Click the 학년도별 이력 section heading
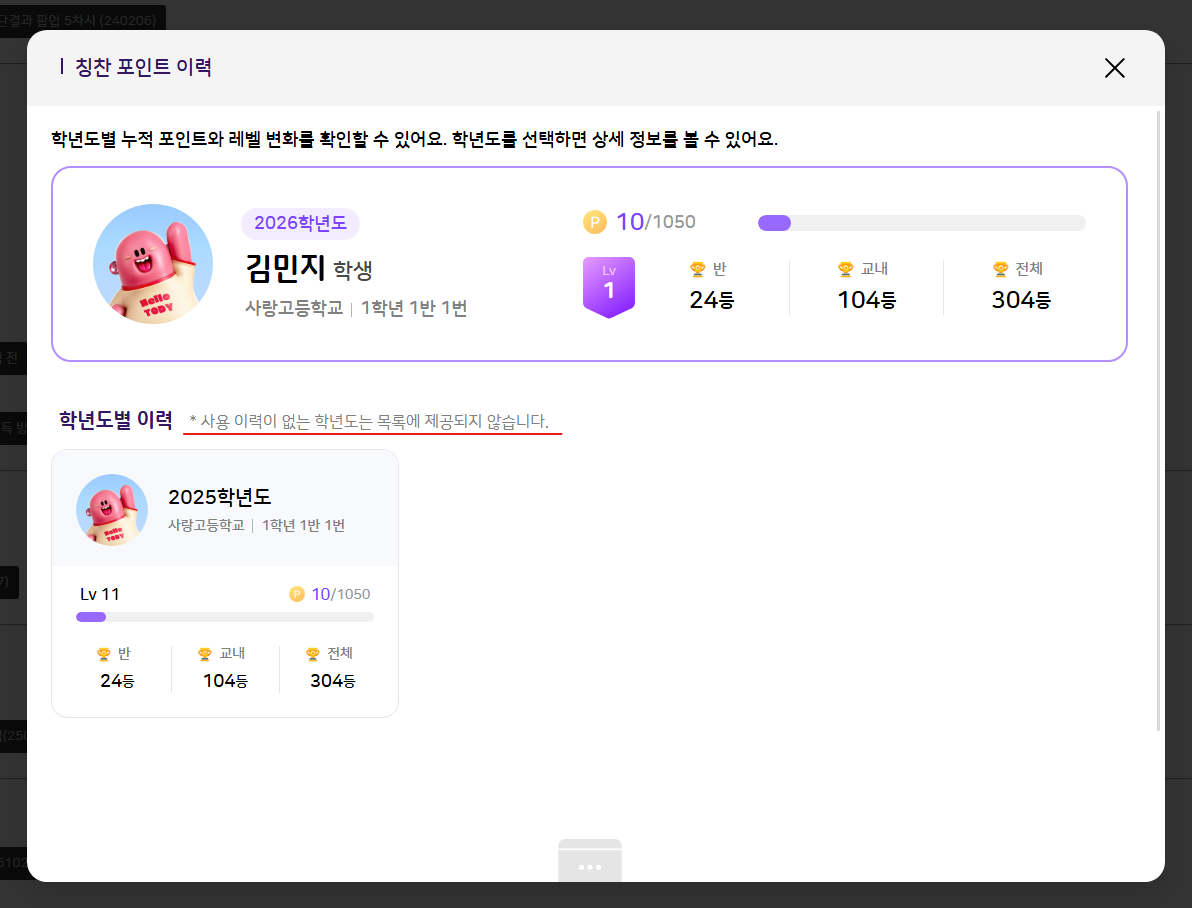The height and width of the screenshot is (908, 1192). coord(115,420)
